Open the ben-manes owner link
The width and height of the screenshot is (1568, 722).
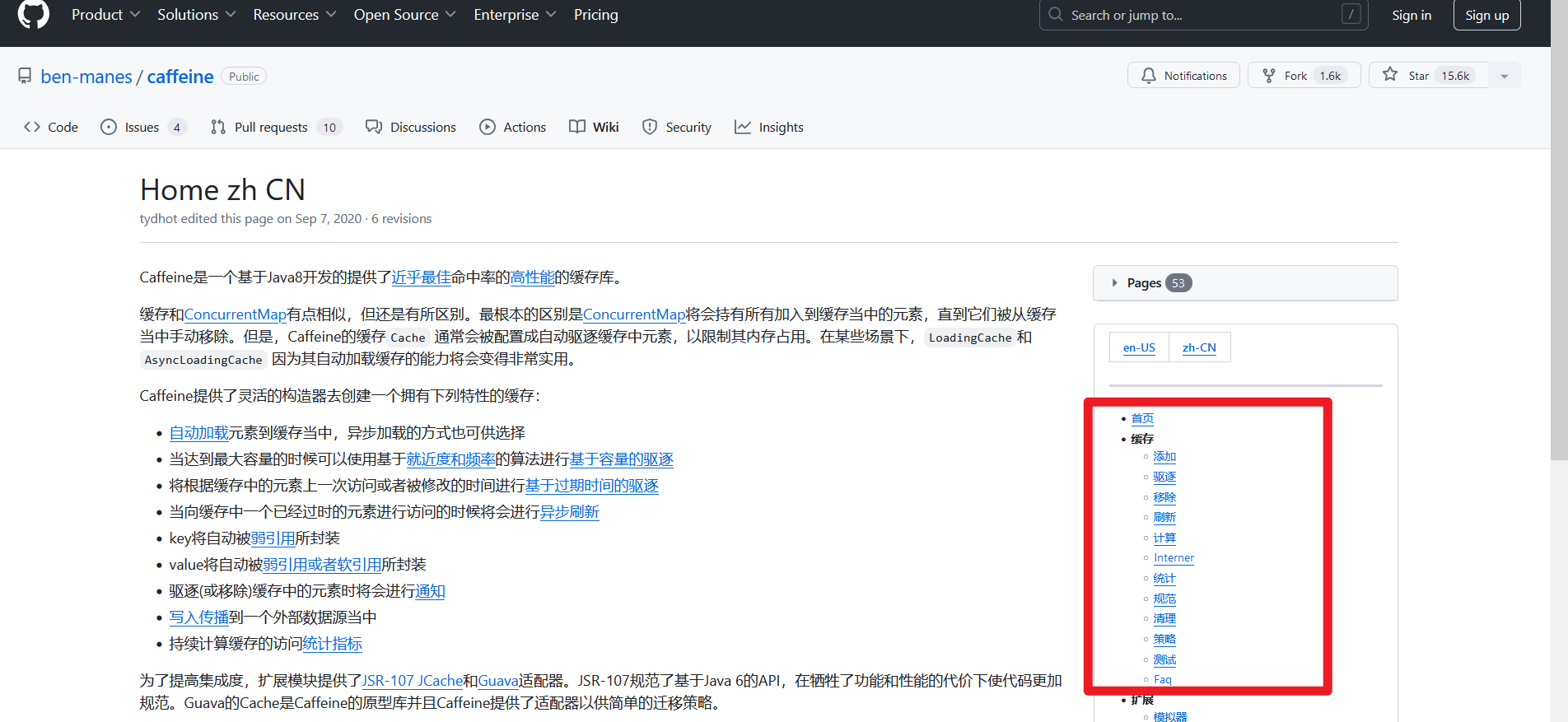pyautogui.click(x=86, y=77)
